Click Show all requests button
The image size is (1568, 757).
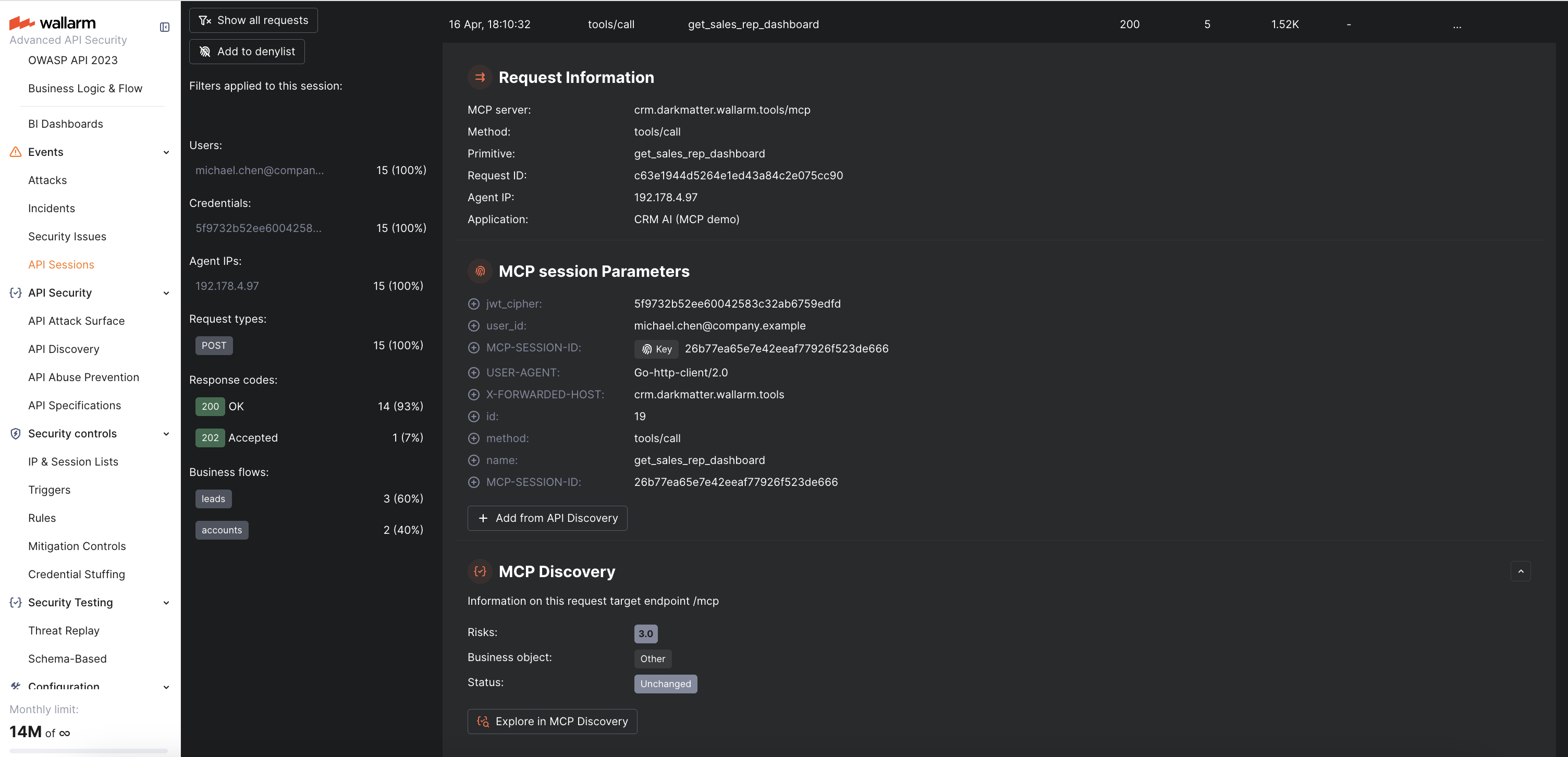pos(253,20)
